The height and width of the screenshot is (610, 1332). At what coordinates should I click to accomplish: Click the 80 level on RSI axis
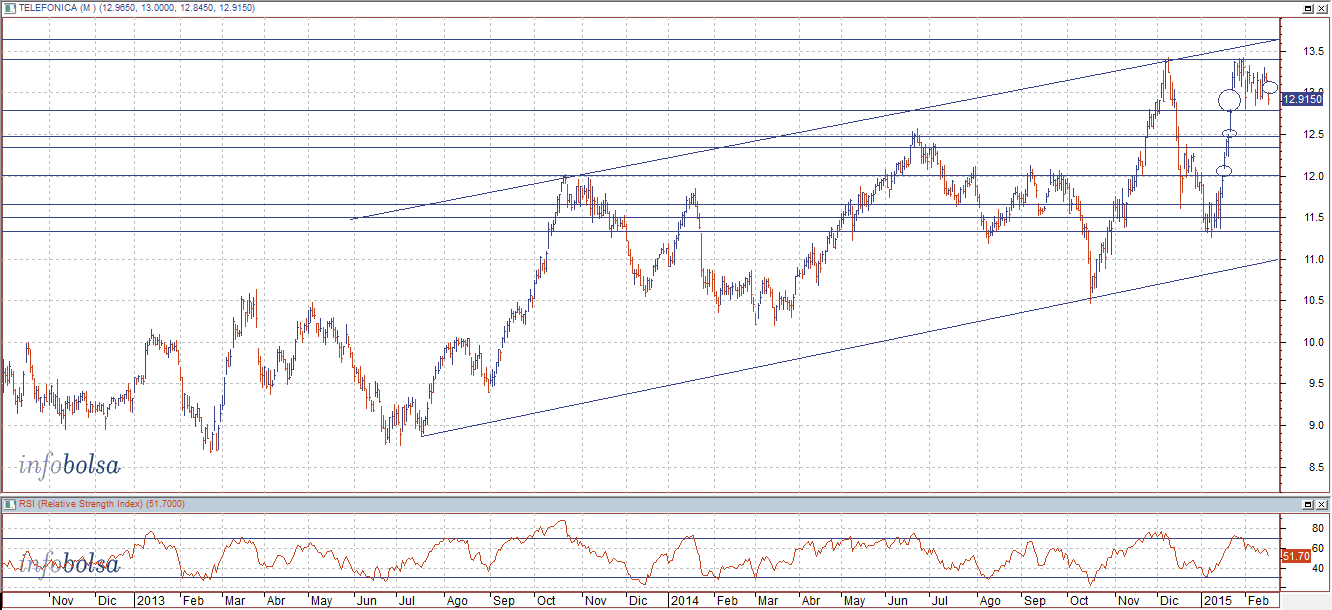[1319, 527]
